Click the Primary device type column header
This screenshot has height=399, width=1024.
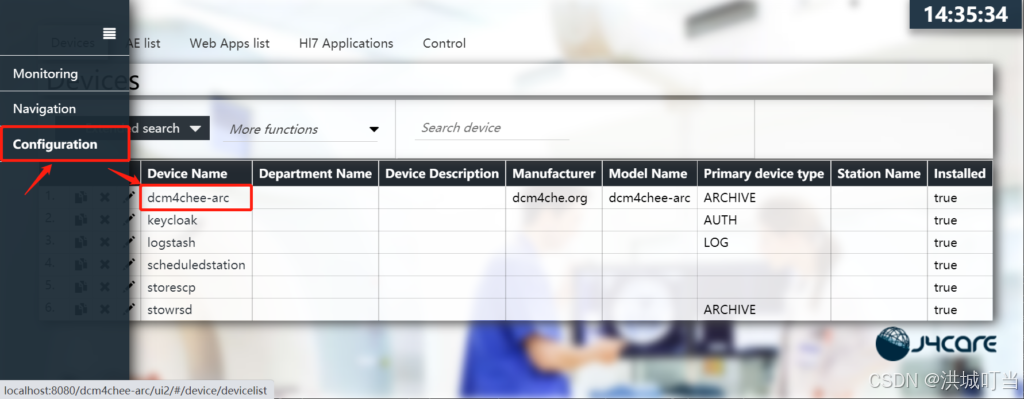point(763,174)
